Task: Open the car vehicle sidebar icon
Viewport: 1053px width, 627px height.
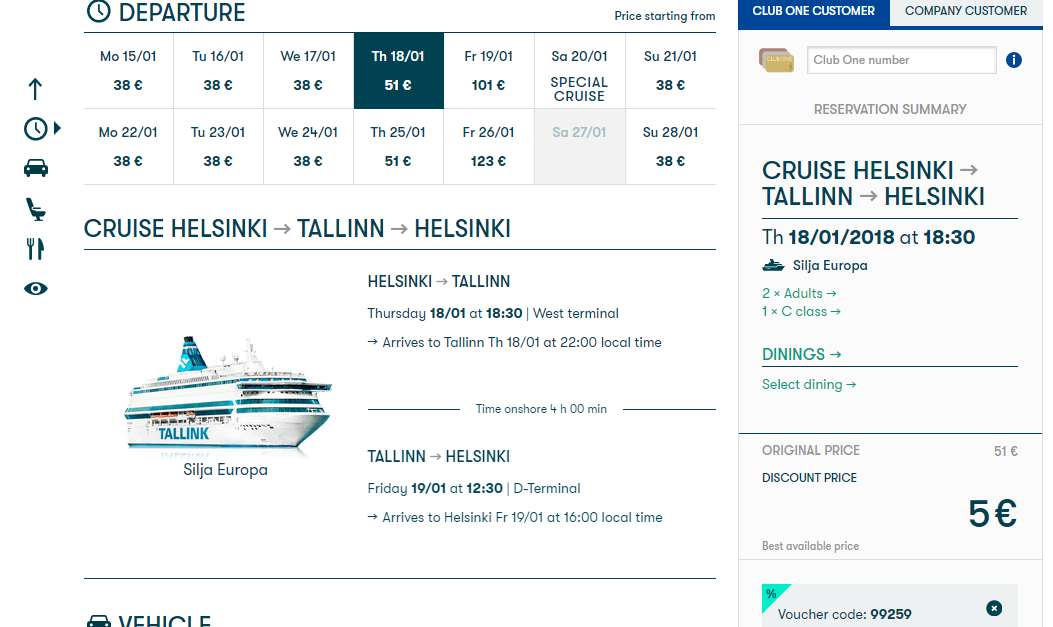Action: (x=36, y=168)
